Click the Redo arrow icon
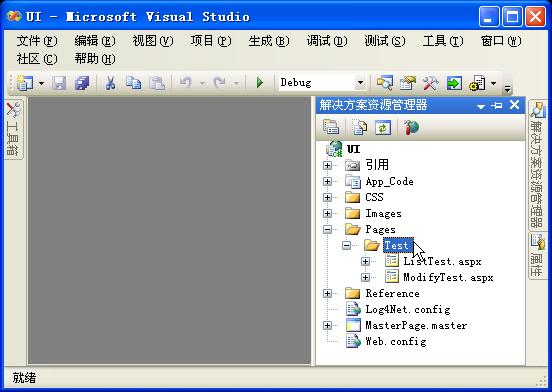 click(220, 83)
